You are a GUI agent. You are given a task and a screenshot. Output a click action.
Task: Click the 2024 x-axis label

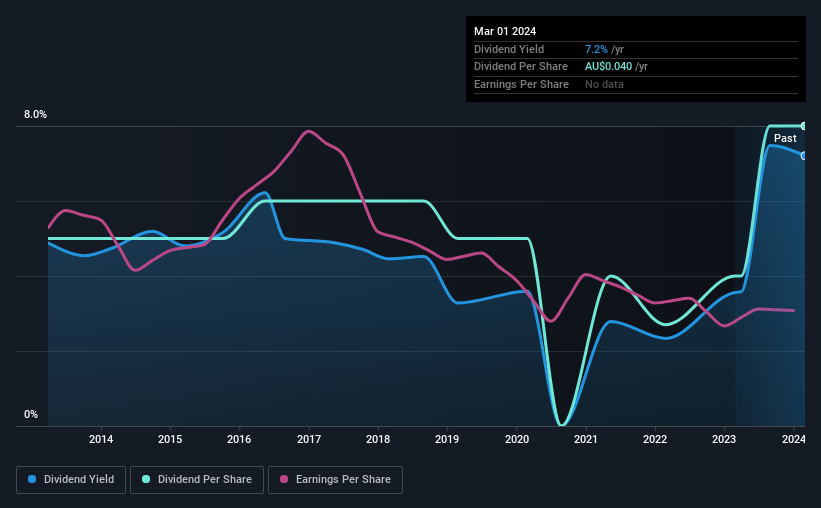tap(793, 439)
